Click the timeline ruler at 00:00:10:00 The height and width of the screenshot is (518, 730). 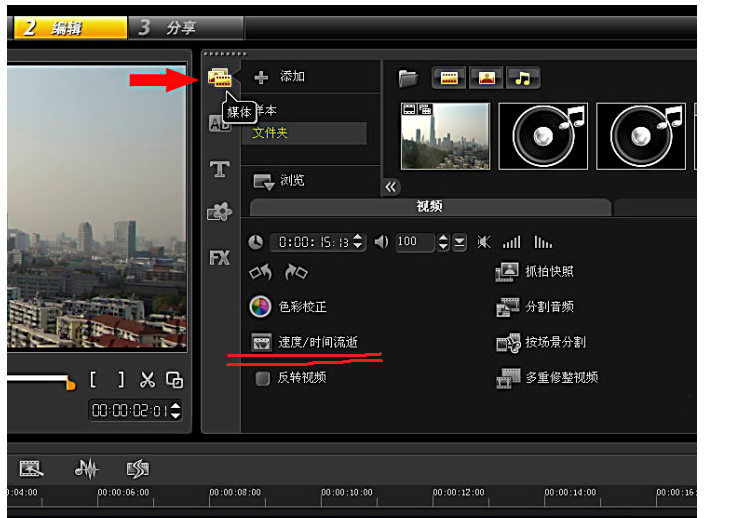(346, 492)
